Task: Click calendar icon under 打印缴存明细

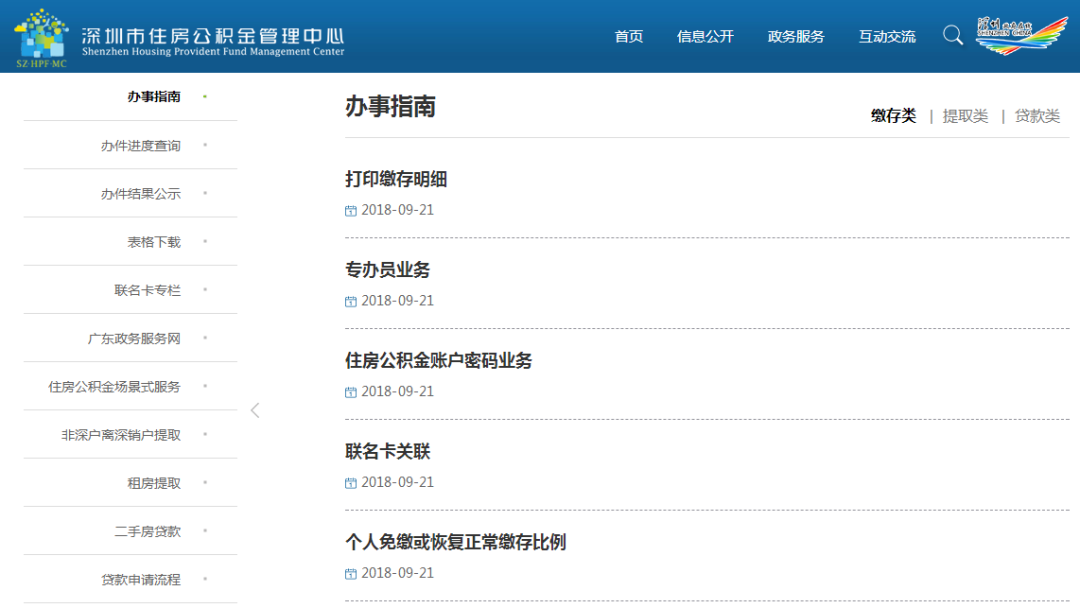Action: point(351,211)
